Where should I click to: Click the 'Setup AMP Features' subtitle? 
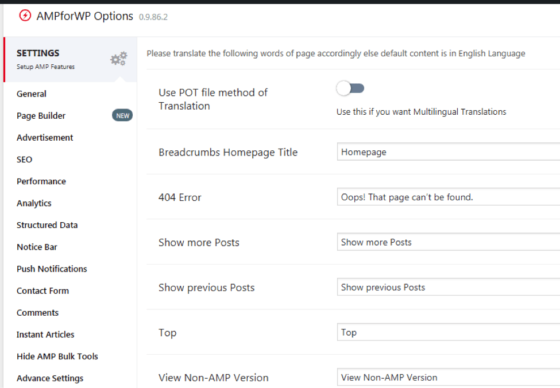[x=46, y=67]
